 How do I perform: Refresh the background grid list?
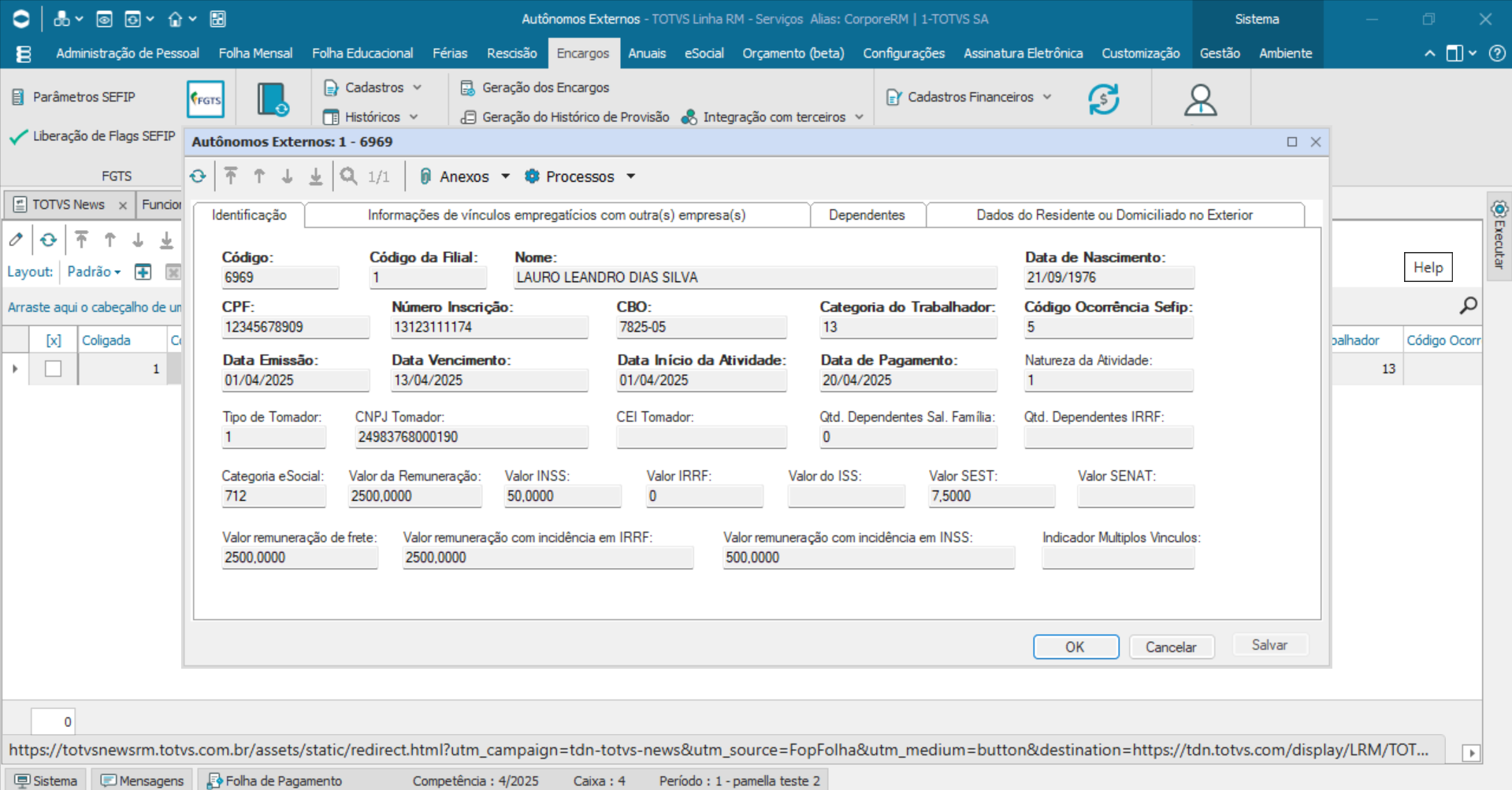[x=49, y=239]
